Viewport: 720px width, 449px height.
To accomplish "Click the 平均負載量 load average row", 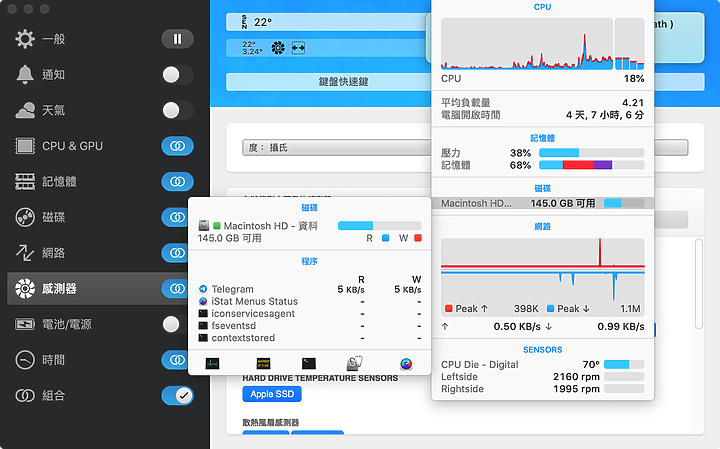I will click(542, 102).
